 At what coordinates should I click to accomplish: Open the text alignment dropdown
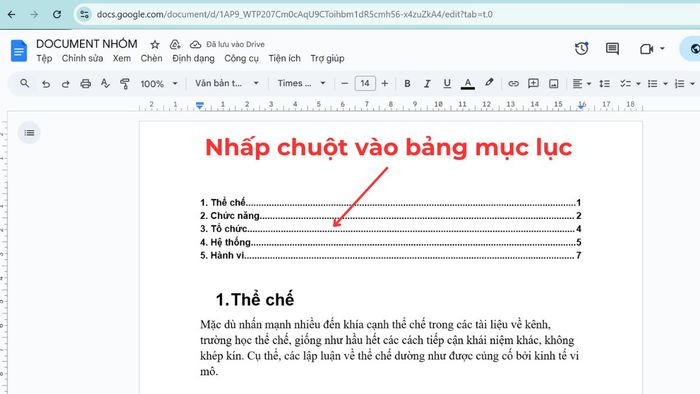click(582, 84)
